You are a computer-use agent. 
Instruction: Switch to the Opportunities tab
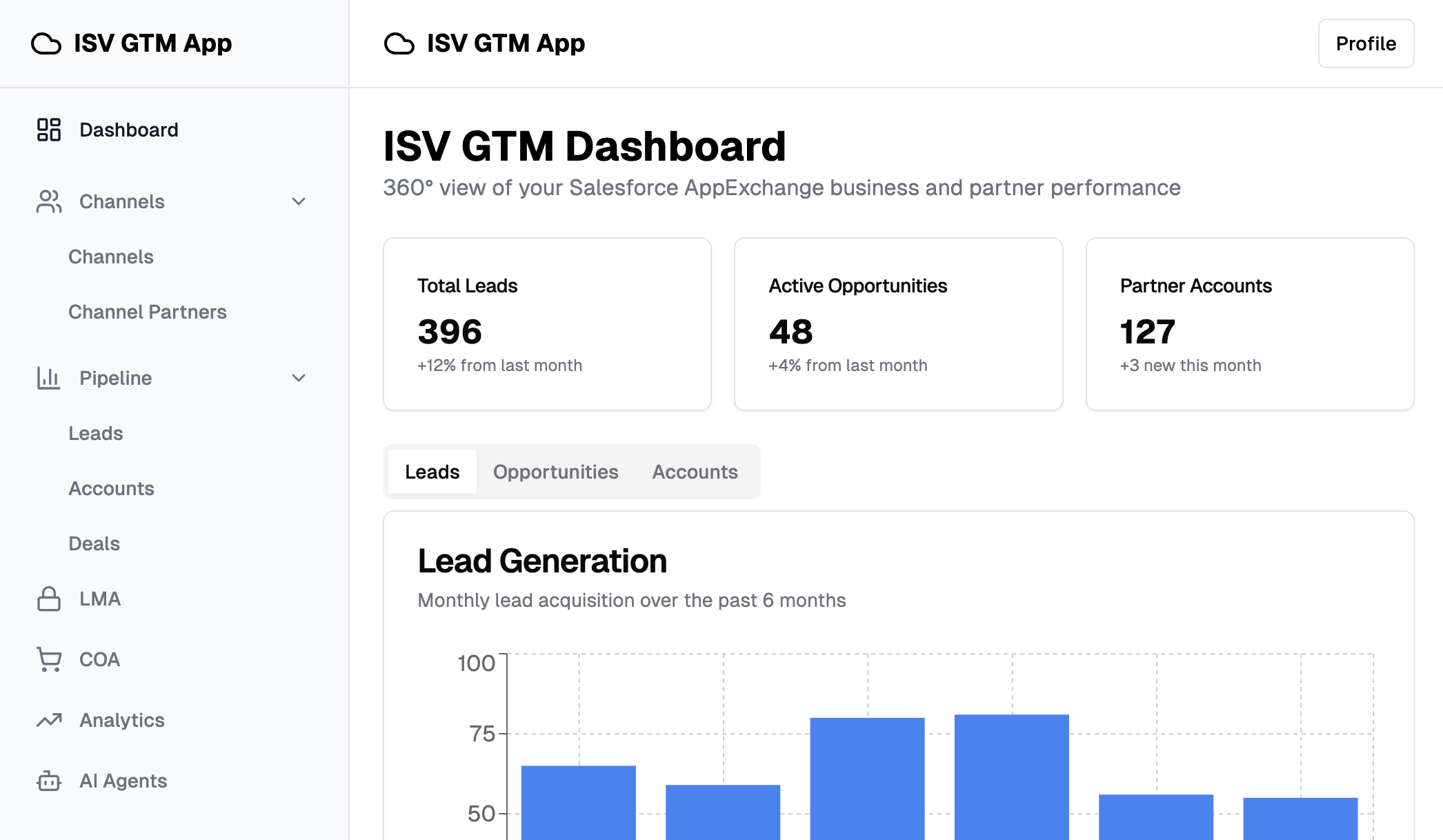[x=556, y=472]
